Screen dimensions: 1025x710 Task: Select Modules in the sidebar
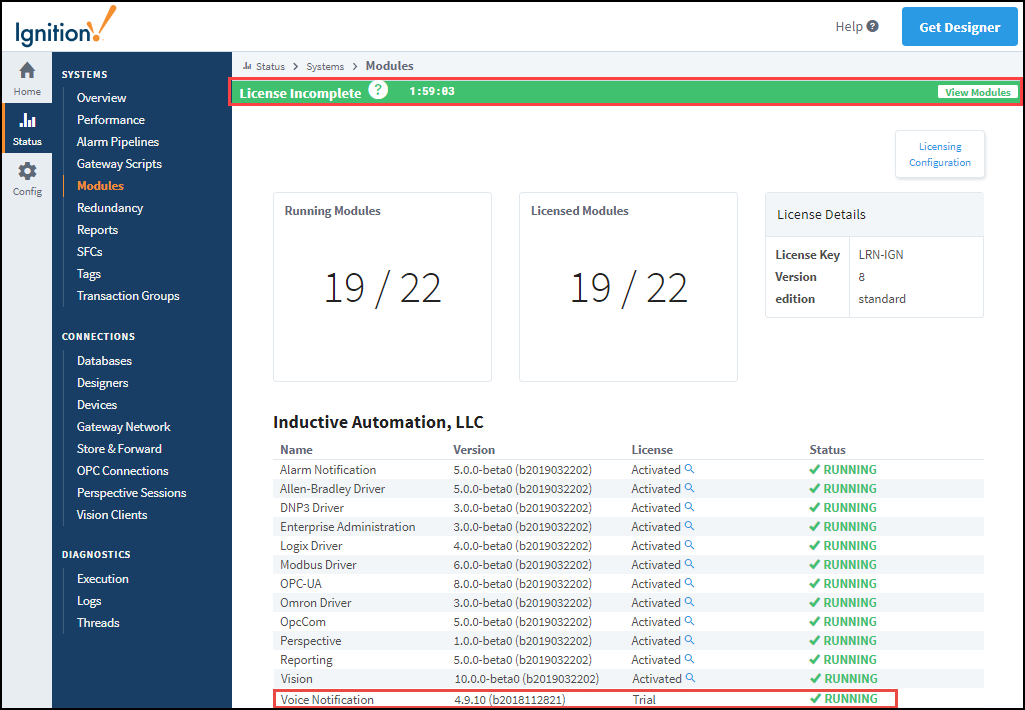[100, 186]
